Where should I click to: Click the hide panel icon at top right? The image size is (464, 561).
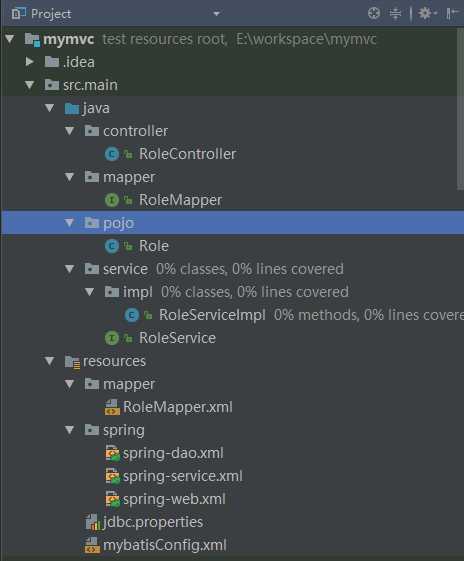(x=451, y=14)
